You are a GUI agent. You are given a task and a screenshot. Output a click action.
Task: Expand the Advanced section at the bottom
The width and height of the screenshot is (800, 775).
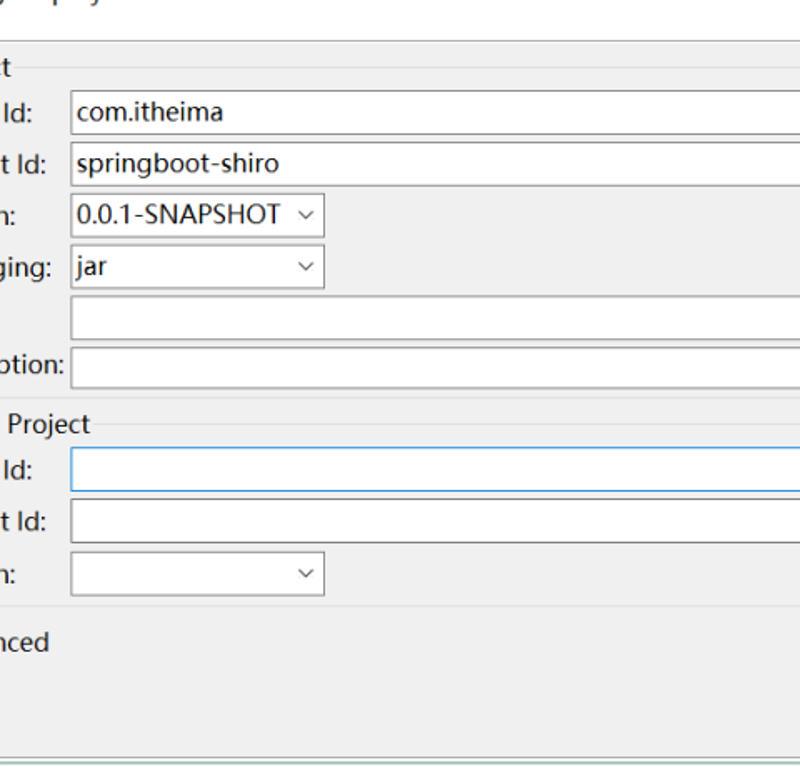pos(24,642)
